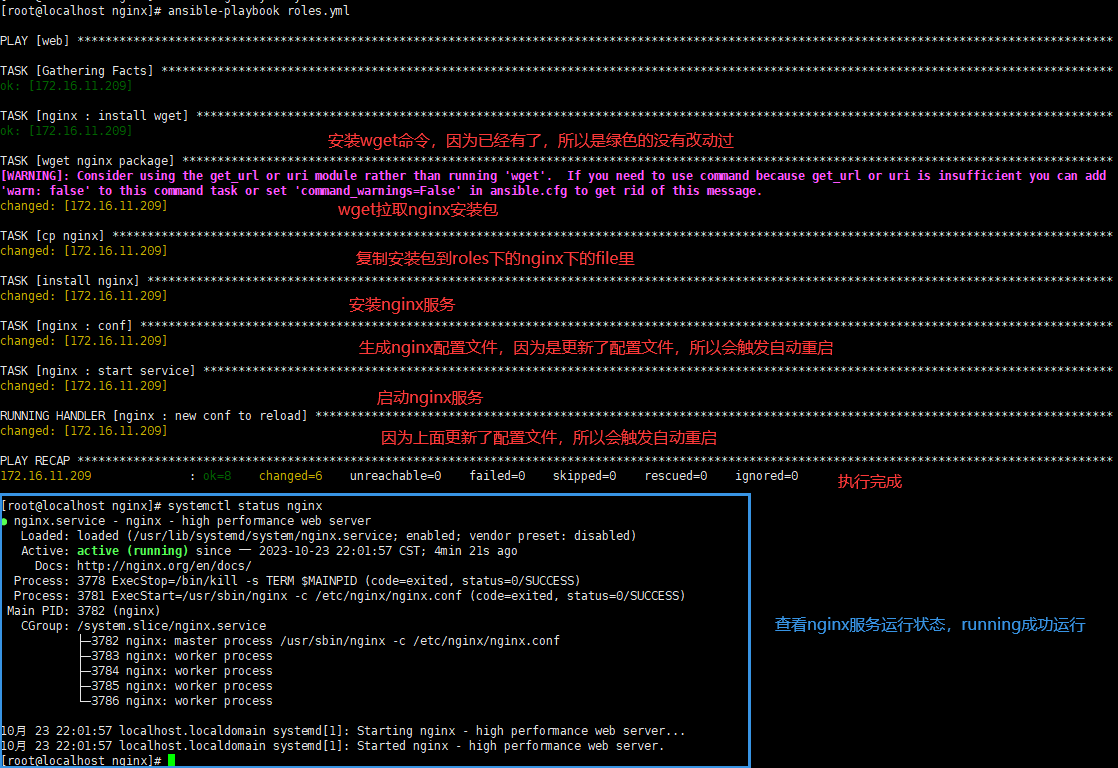Select the 'Main PID: 3782 (nginx)' line
Viewport: 1118px width, 768px height.
point(83,610)
